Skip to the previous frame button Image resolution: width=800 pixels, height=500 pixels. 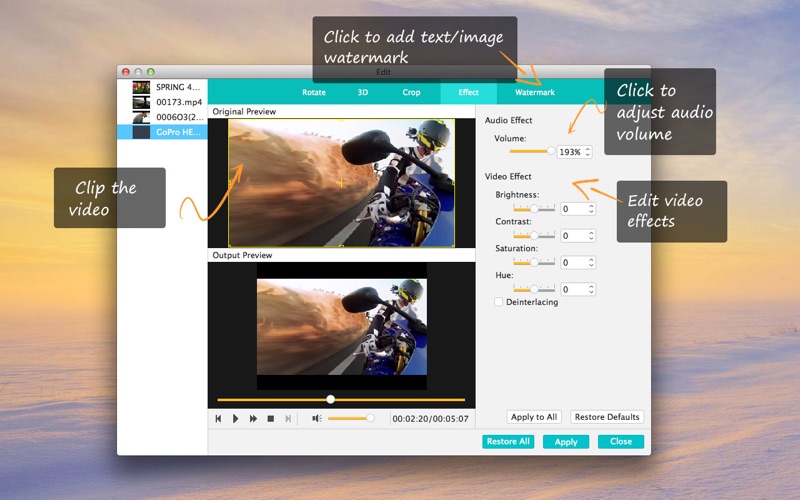(218, 418)
